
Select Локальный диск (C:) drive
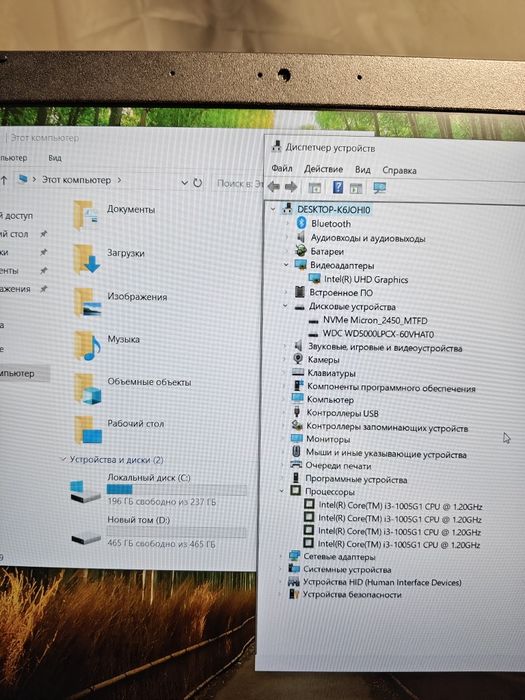149,478
